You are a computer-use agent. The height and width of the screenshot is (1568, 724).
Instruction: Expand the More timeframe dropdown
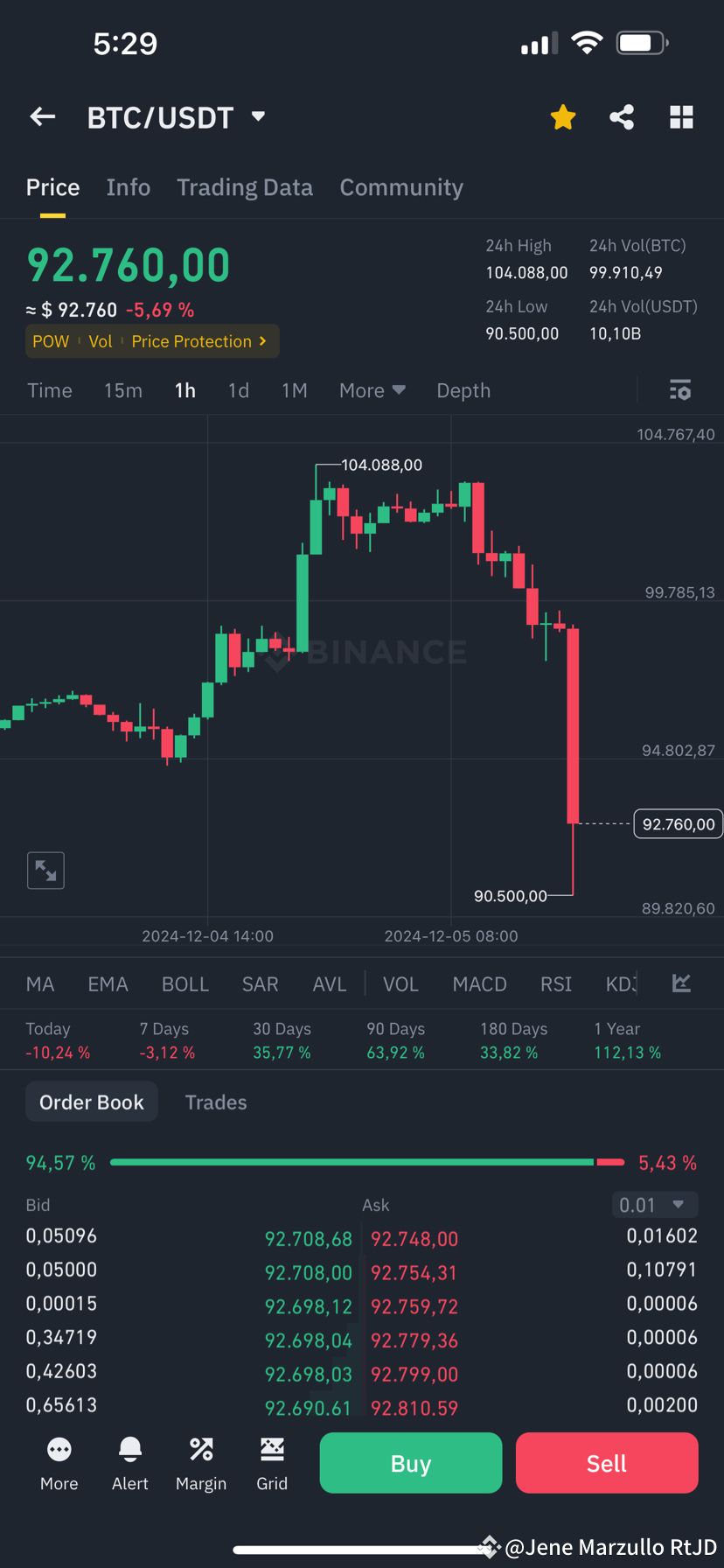pyautogui.click(x=372, y=390)
